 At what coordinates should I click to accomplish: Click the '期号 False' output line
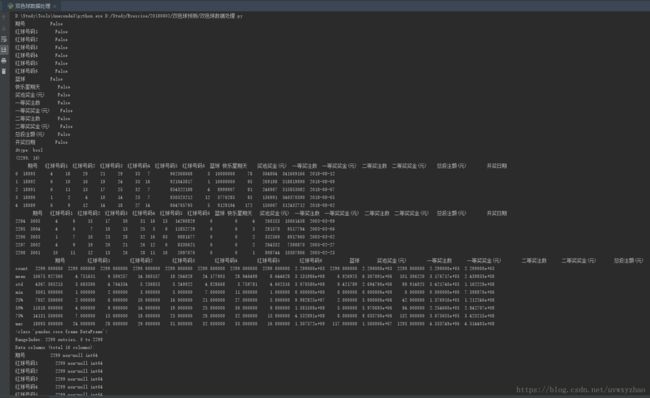(x=39, y=24)
